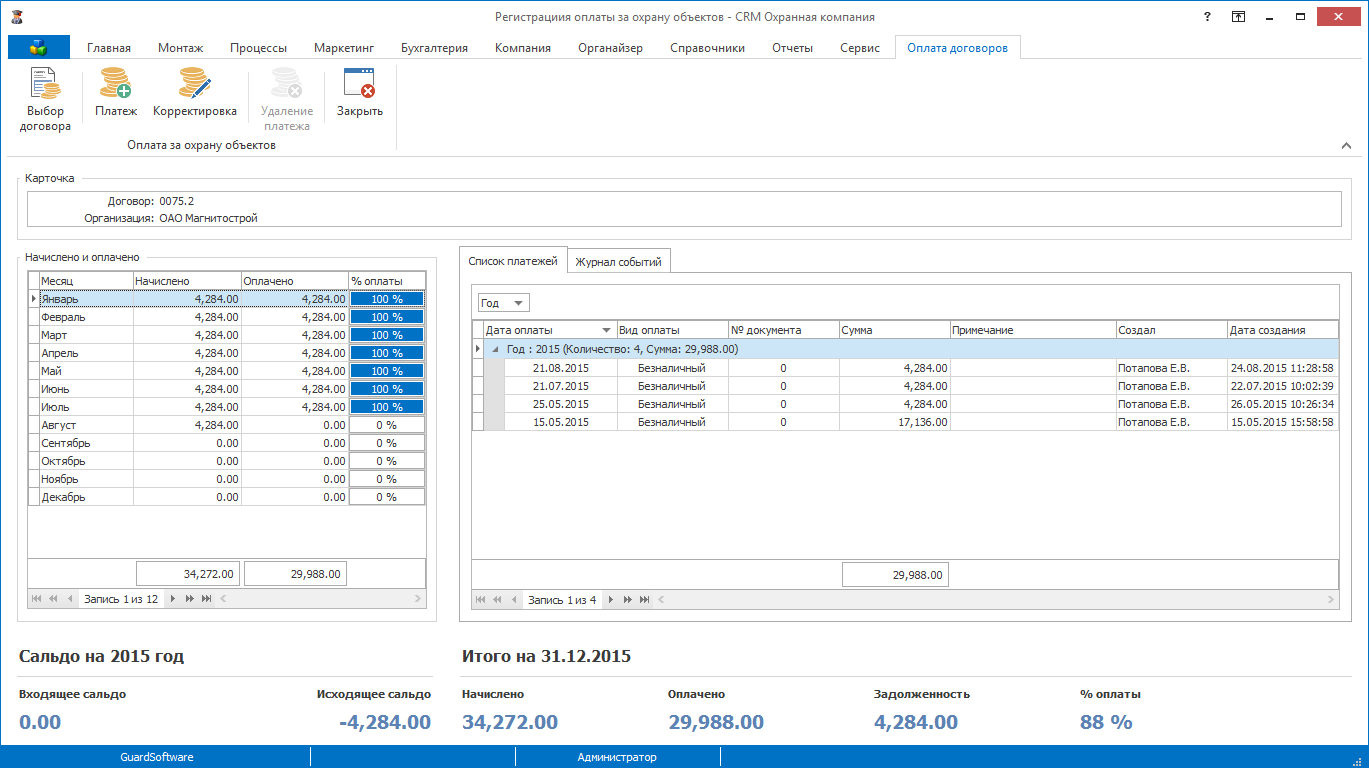This screenshot has height=768, width=1369.
Task: Switch to the Органайзер ribbon tab
Action: click(610, 48)
